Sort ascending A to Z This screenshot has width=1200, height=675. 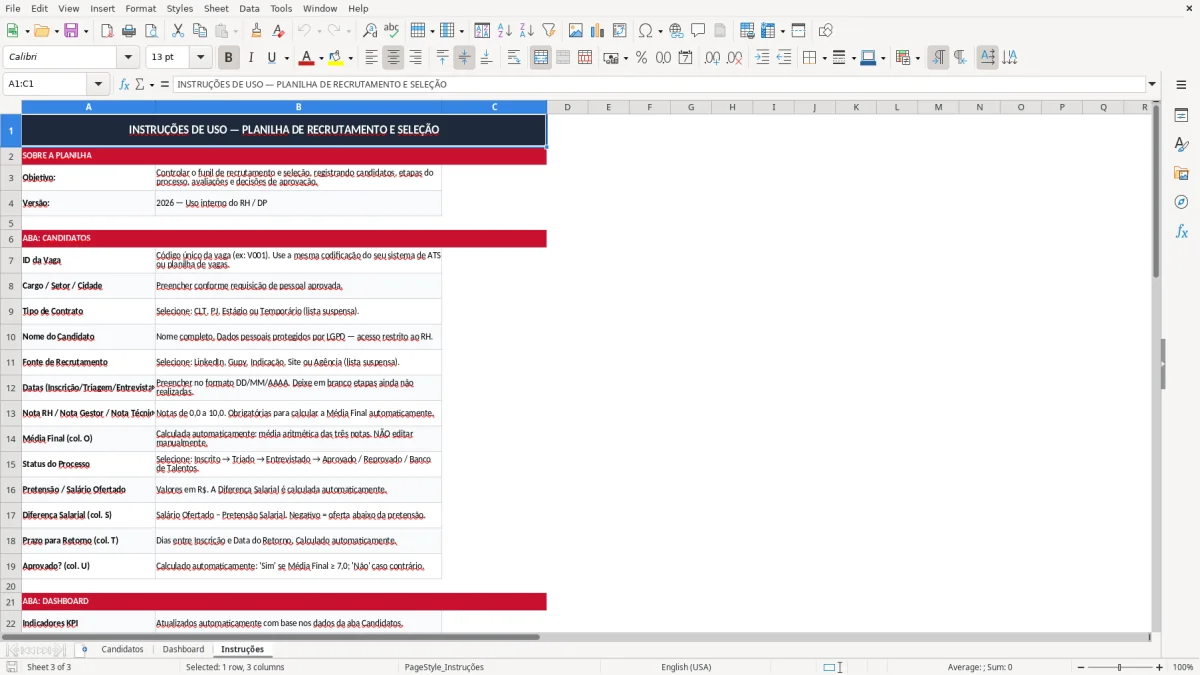click(x=505, y=31)
